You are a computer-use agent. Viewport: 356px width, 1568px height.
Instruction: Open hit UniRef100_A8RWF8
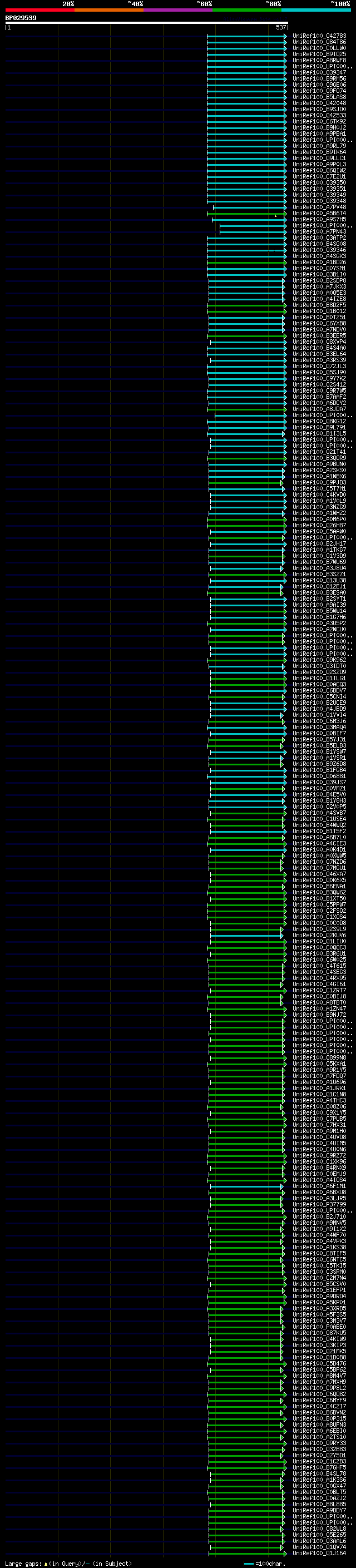(319, 60)
